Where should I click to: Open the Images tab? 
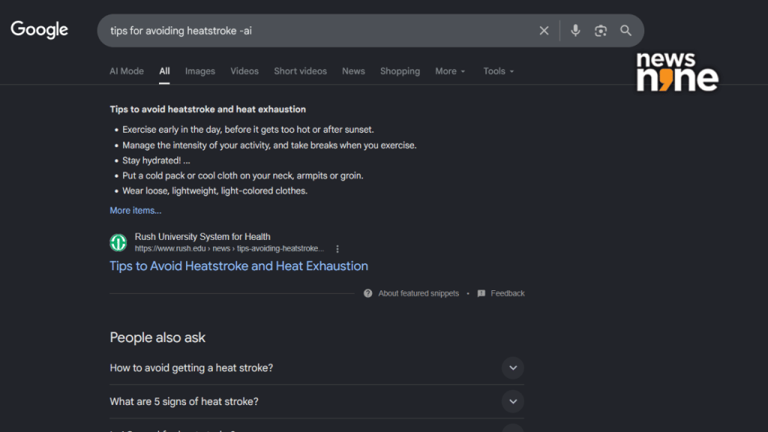pos(200,71)
